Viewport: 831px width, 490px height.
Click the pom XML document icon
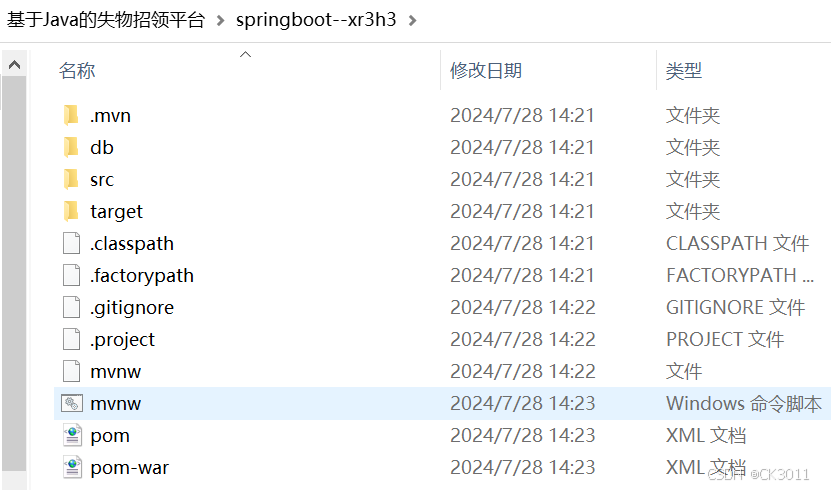coord(72,435)
